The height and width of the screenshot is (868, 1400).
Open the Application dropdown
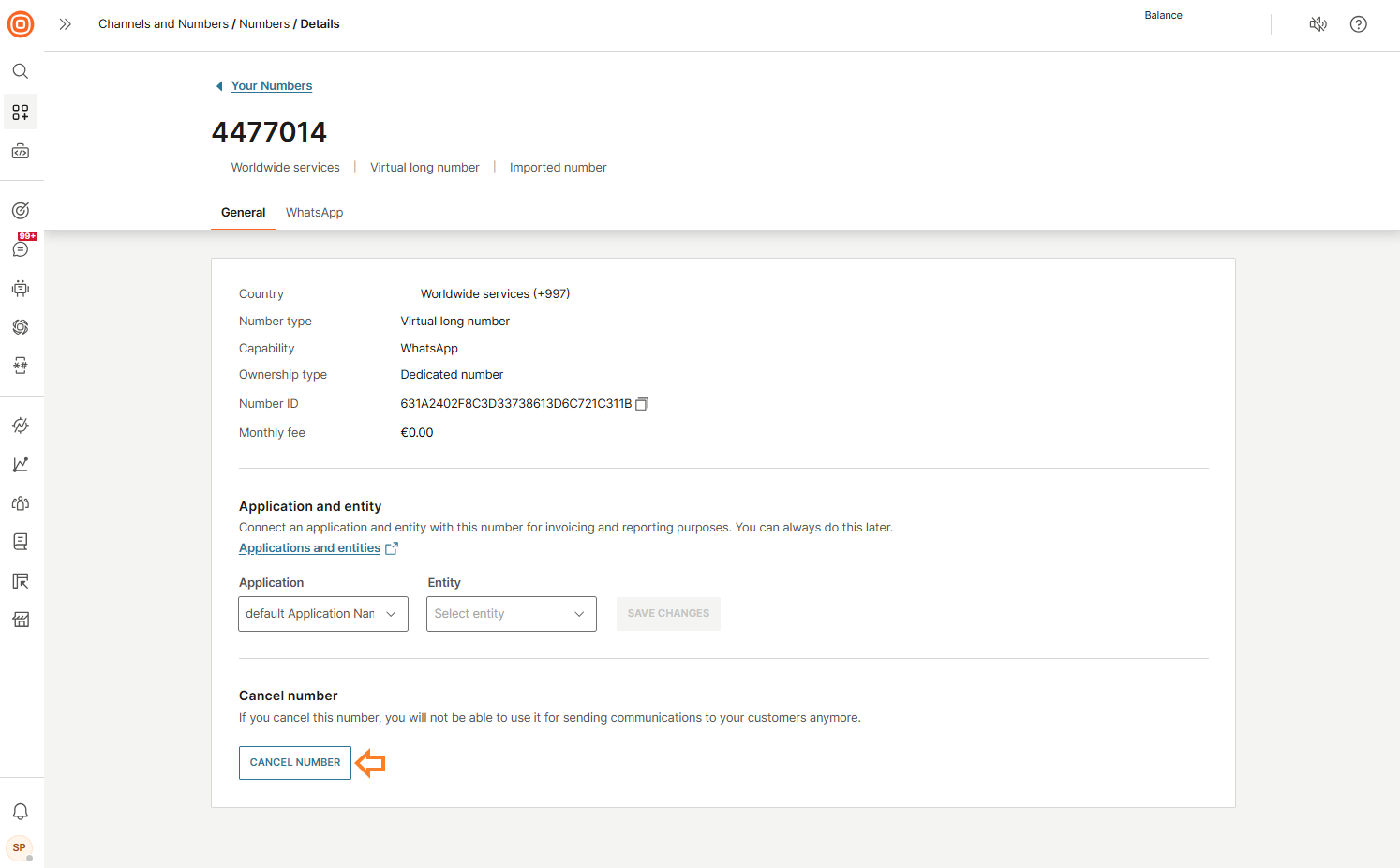pyautogui.click(x=322, y=614)
